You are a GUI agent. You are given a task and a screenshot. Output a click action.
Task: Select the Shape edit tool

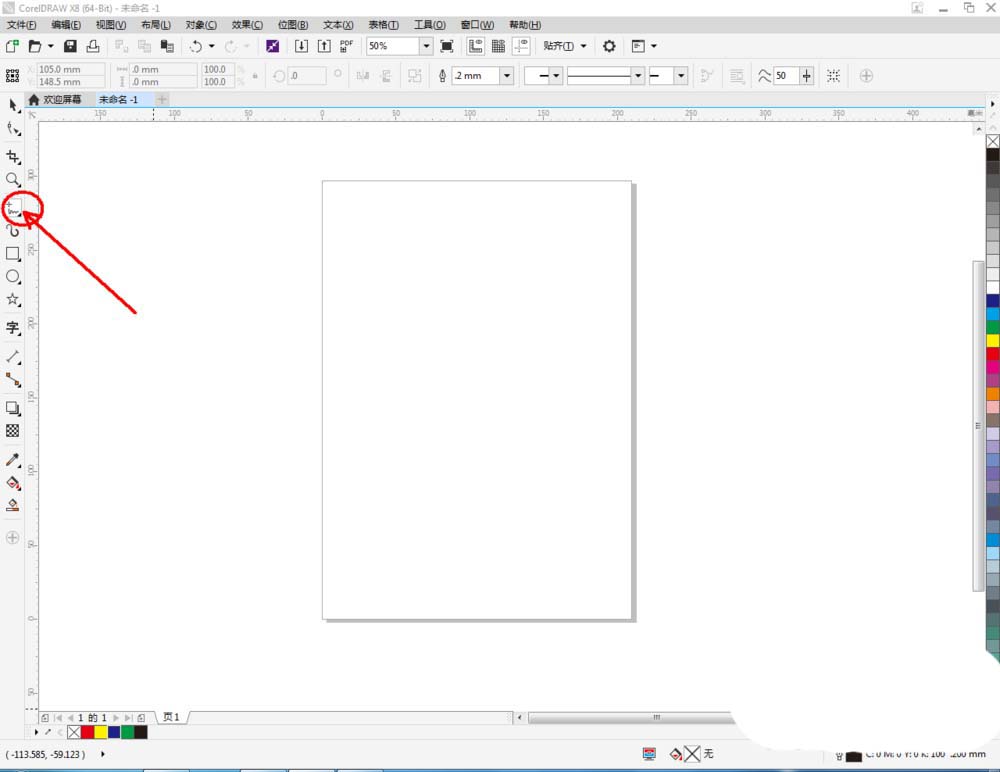click(13, 129)
